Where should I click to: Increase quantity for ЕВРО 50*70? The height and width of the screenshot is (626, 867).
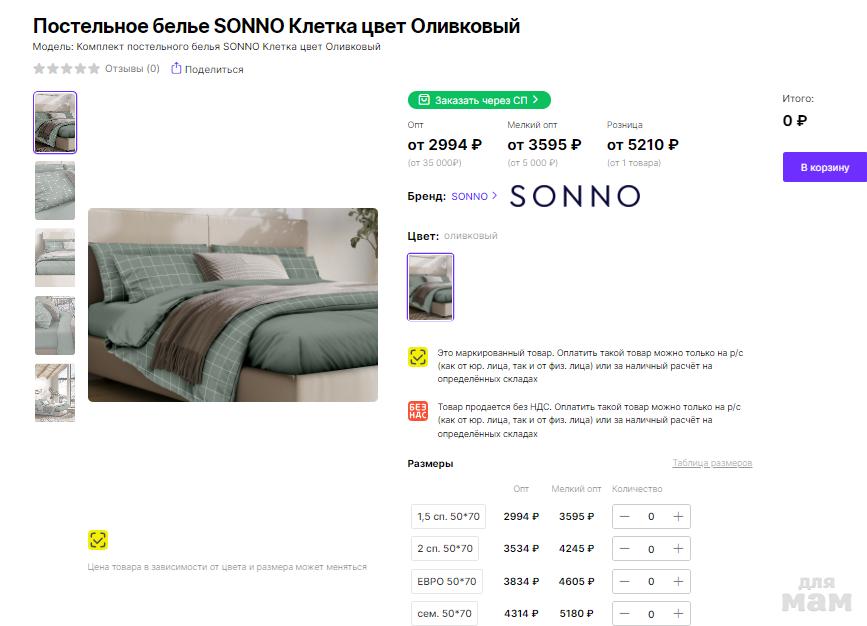[678, 581]
